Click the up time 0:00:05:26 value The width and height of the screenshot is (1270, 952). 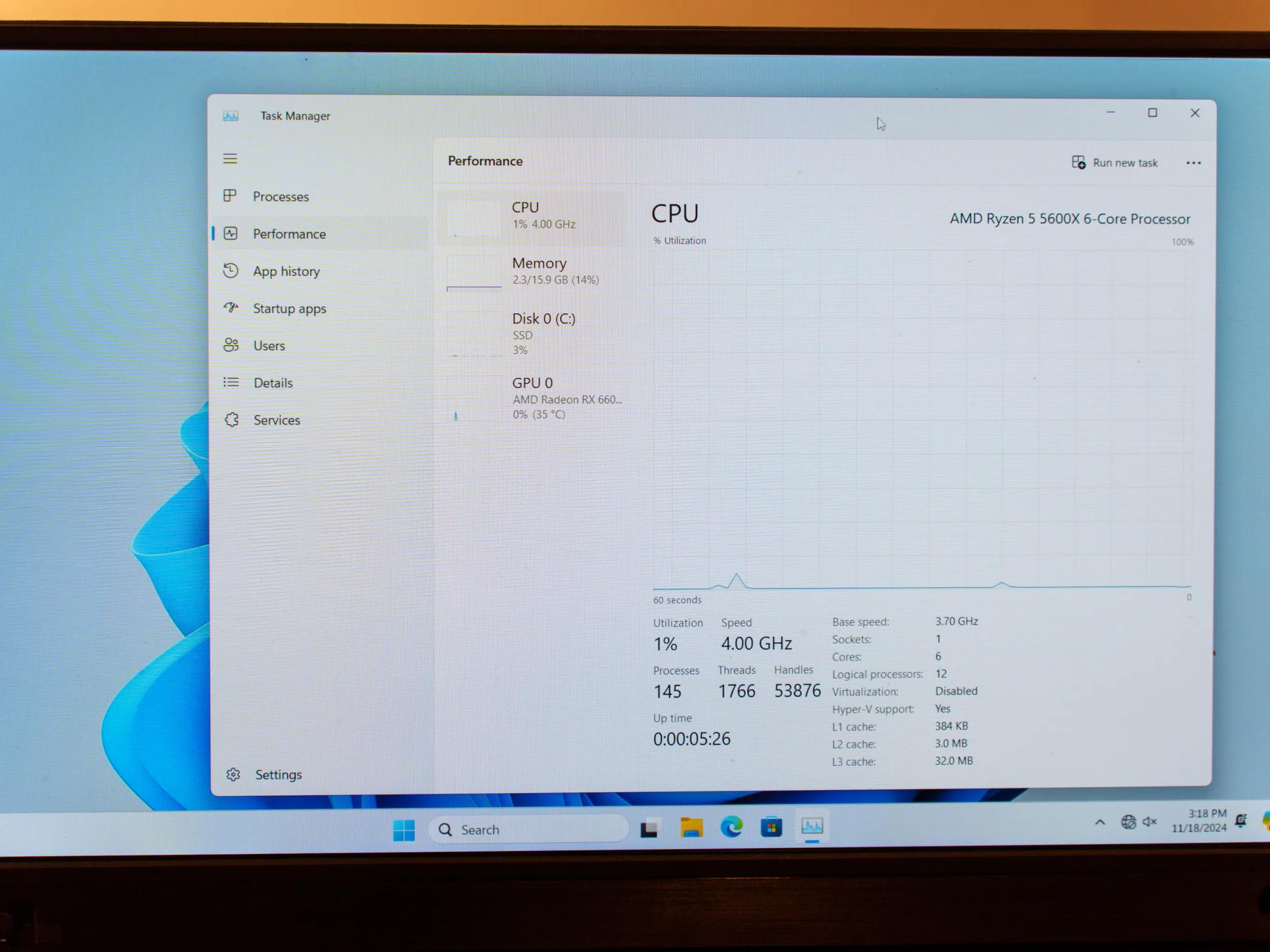tap(691, 739)
